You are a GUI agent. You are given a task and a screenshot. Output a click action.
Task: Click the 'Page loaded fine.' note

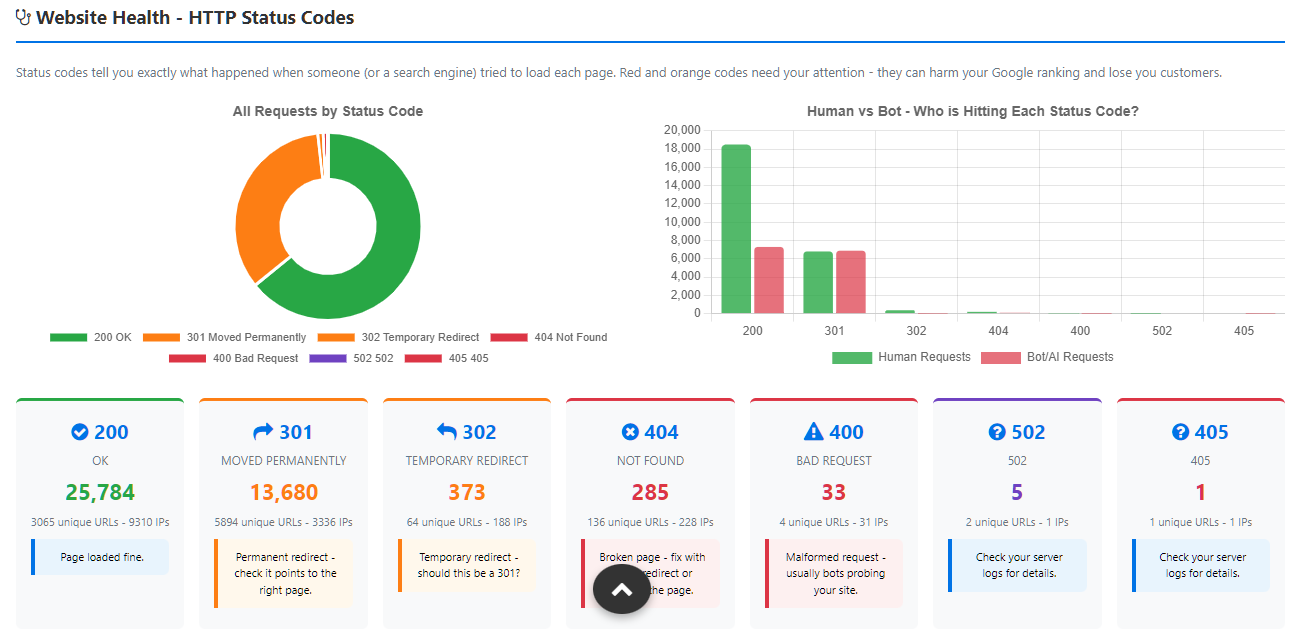tap(100, 557)
